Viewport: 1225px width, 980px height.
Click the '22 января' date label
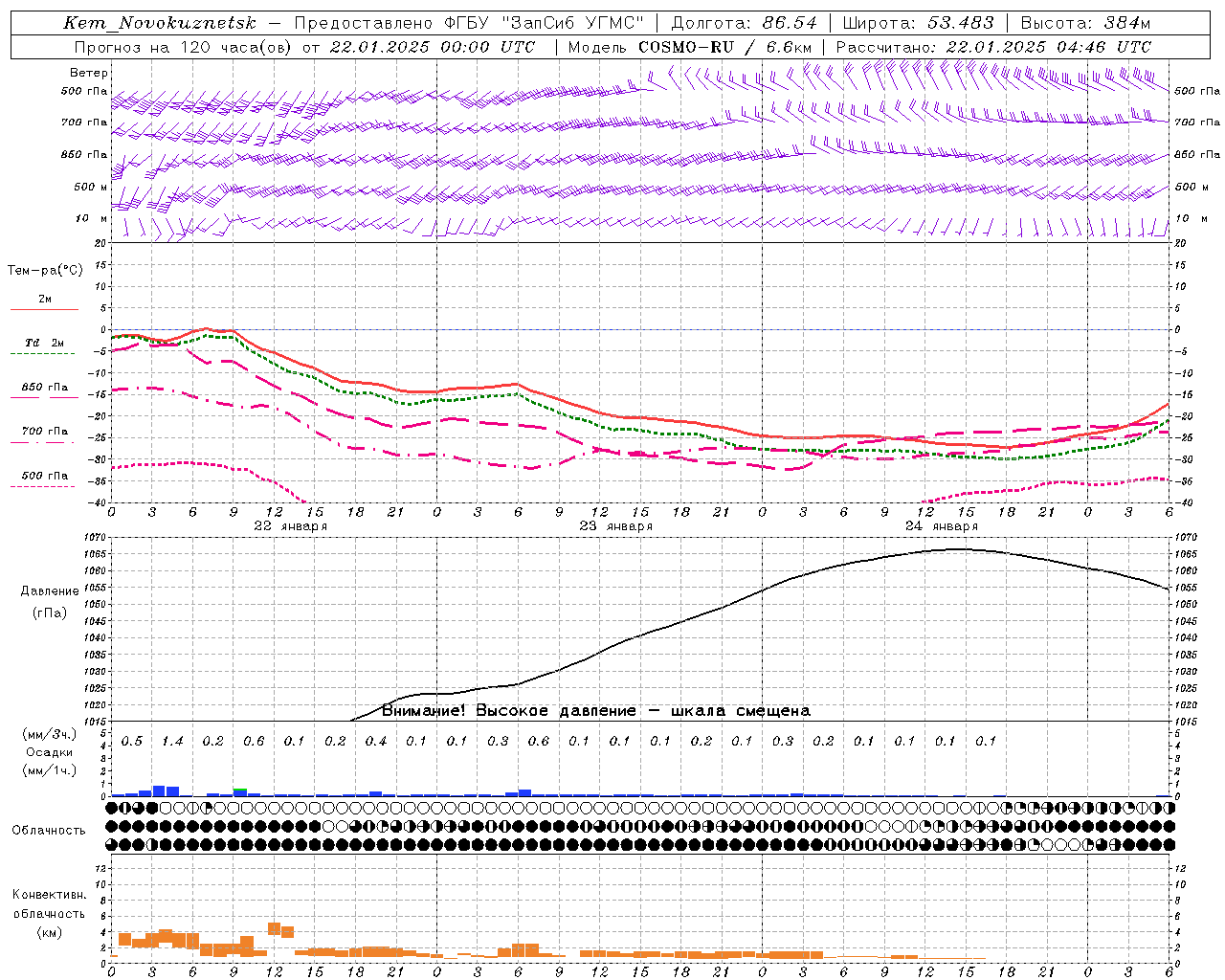[291, 525]
